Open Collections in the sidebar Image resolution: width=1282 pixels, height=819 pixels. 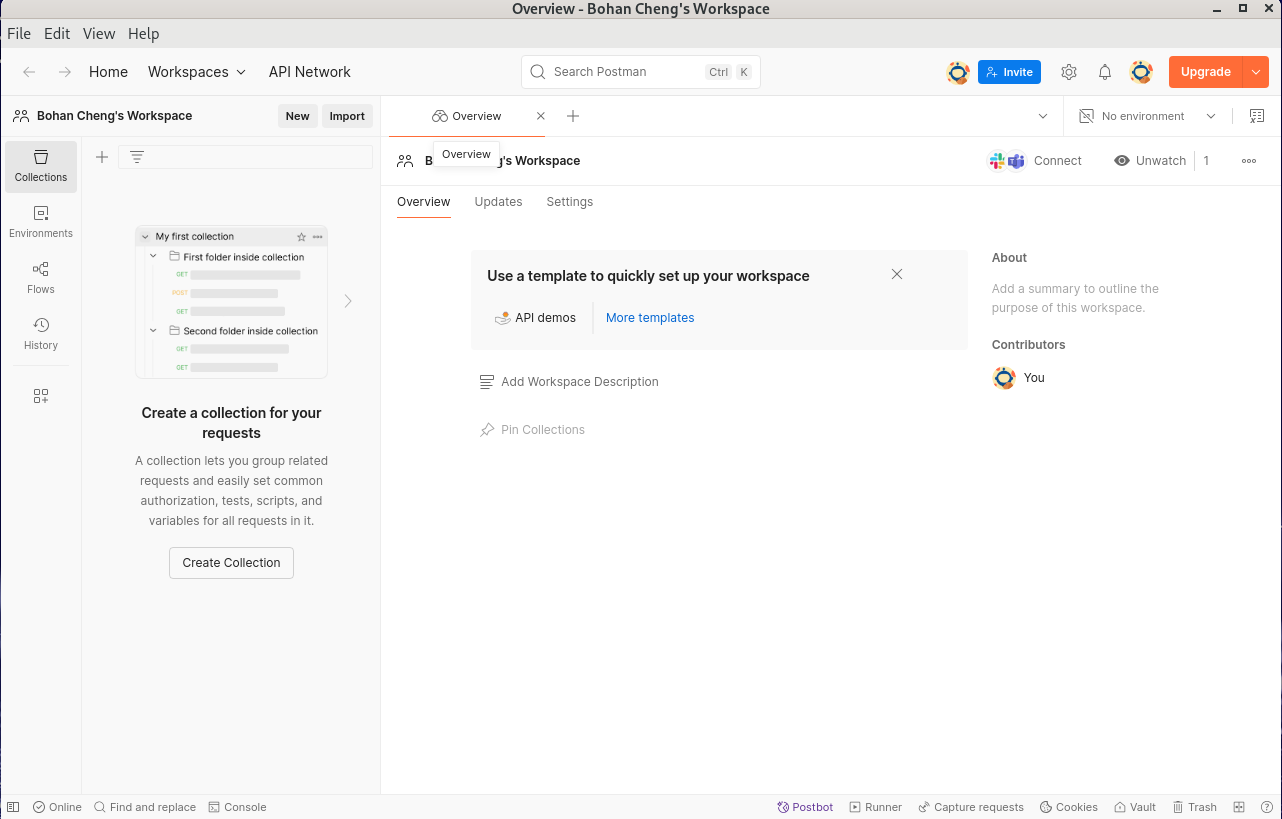pos(41,166)
